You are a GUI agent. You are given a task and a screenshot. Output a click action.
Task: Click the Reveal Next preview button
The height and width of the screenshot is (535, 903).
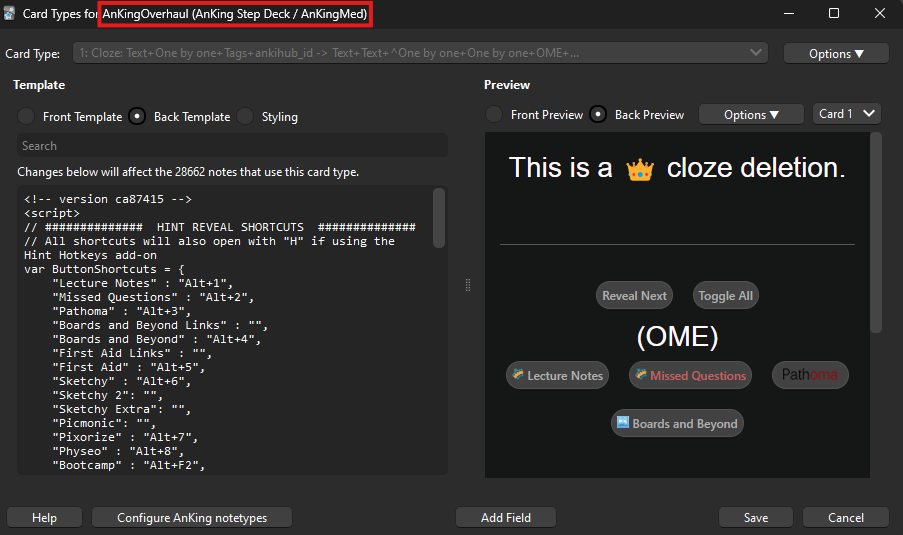point(634,295)
